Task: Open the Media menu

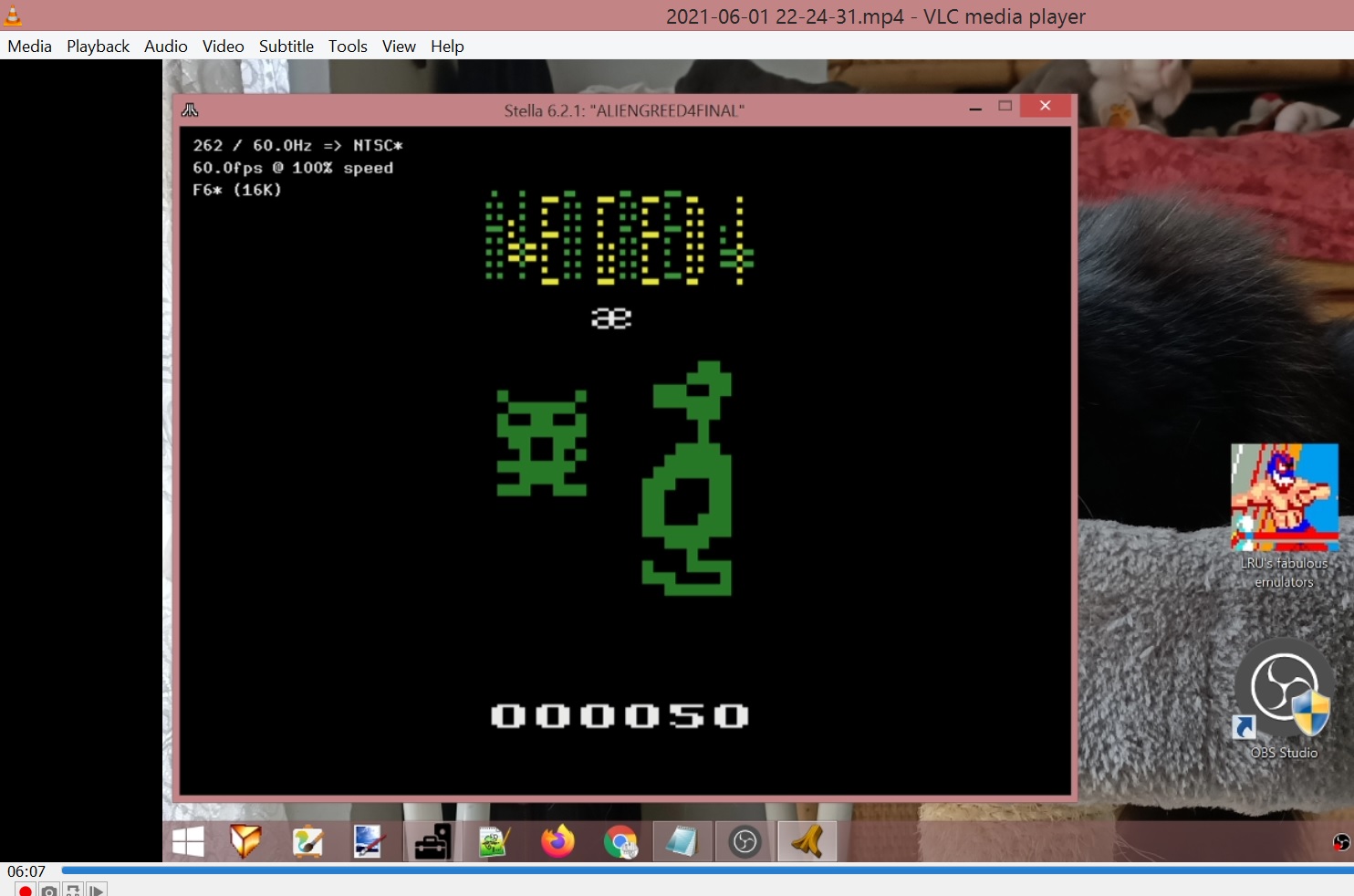Action: [29, 47]
